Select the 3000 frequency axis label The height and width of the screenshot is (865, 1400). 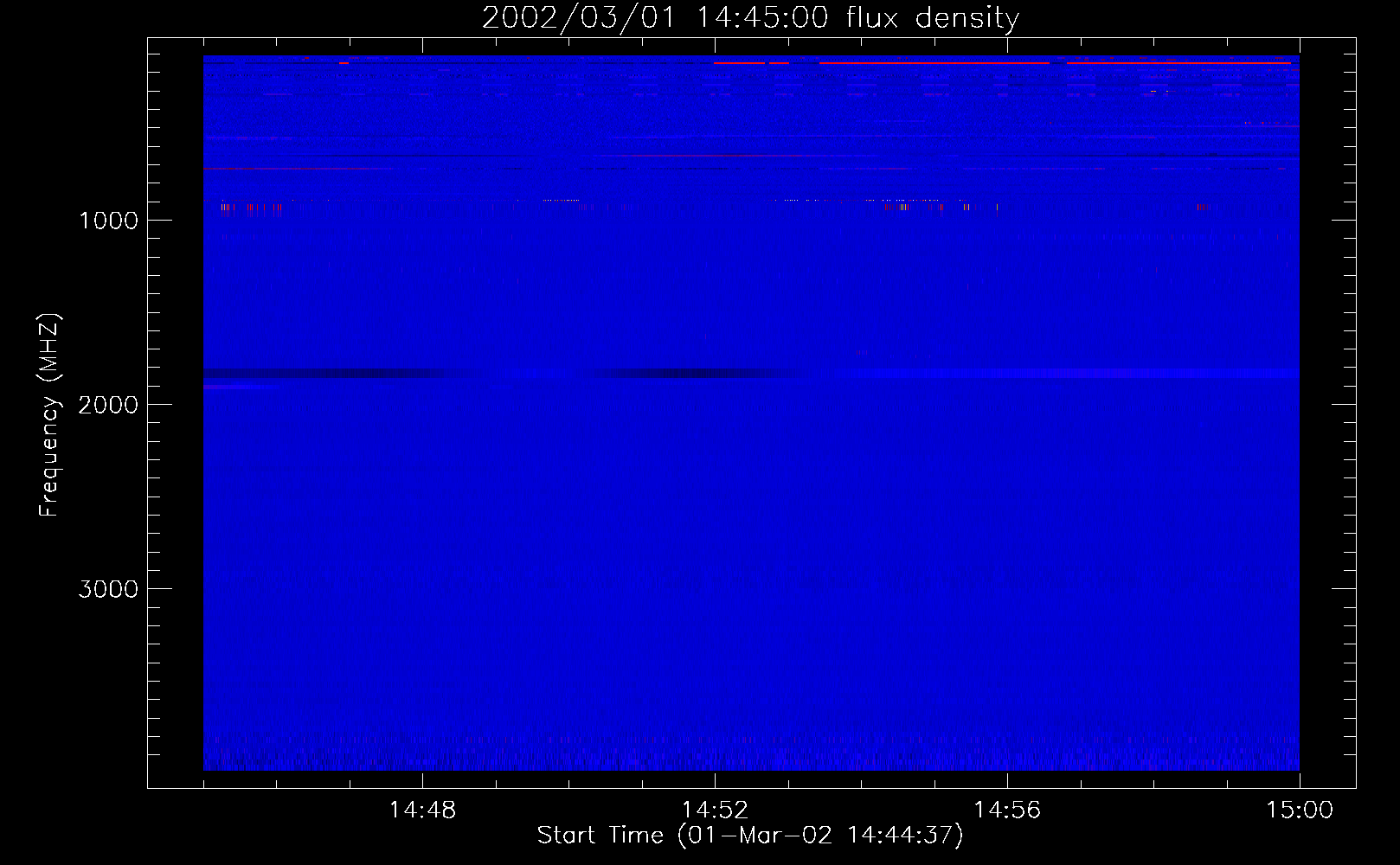point(108,589)
